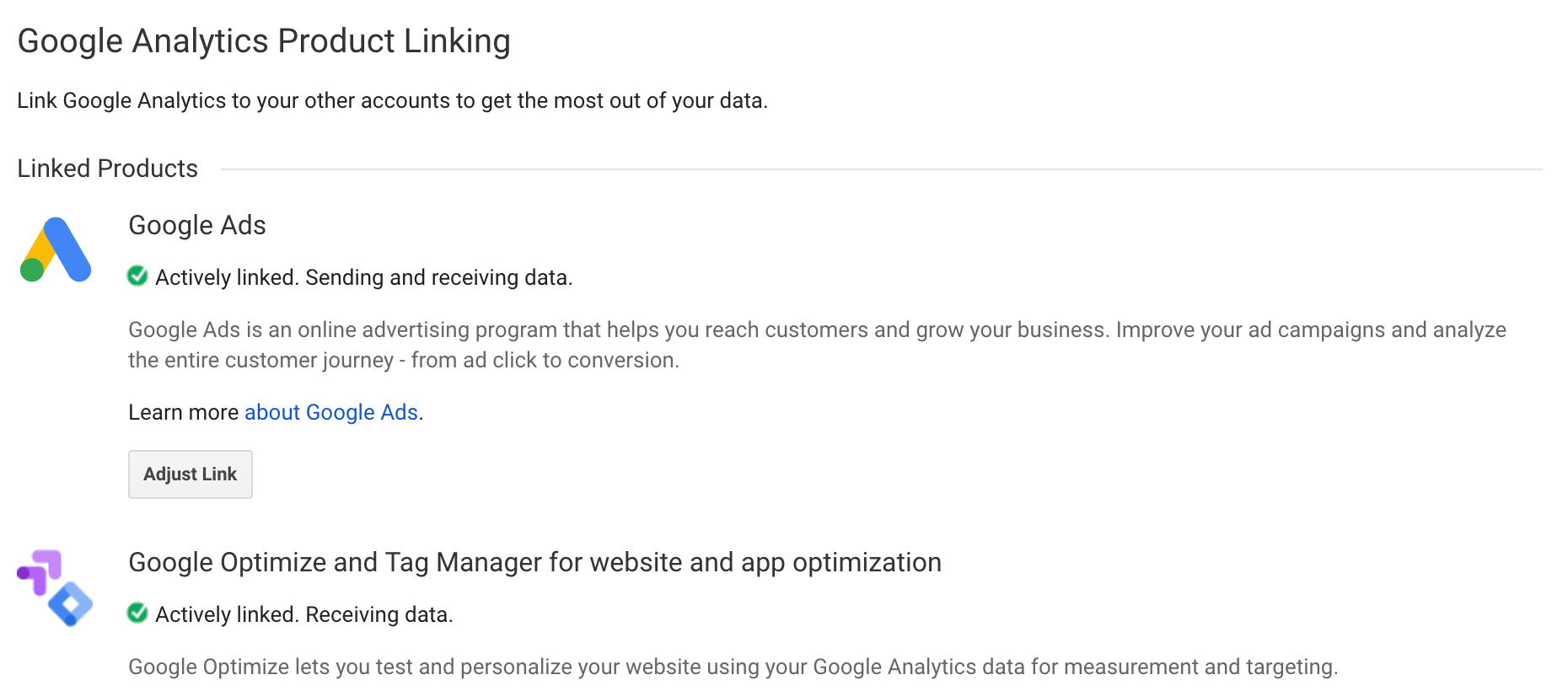
Task: Click 'Google Optimize and Tag Manager' heading
Action: [535, 562]
